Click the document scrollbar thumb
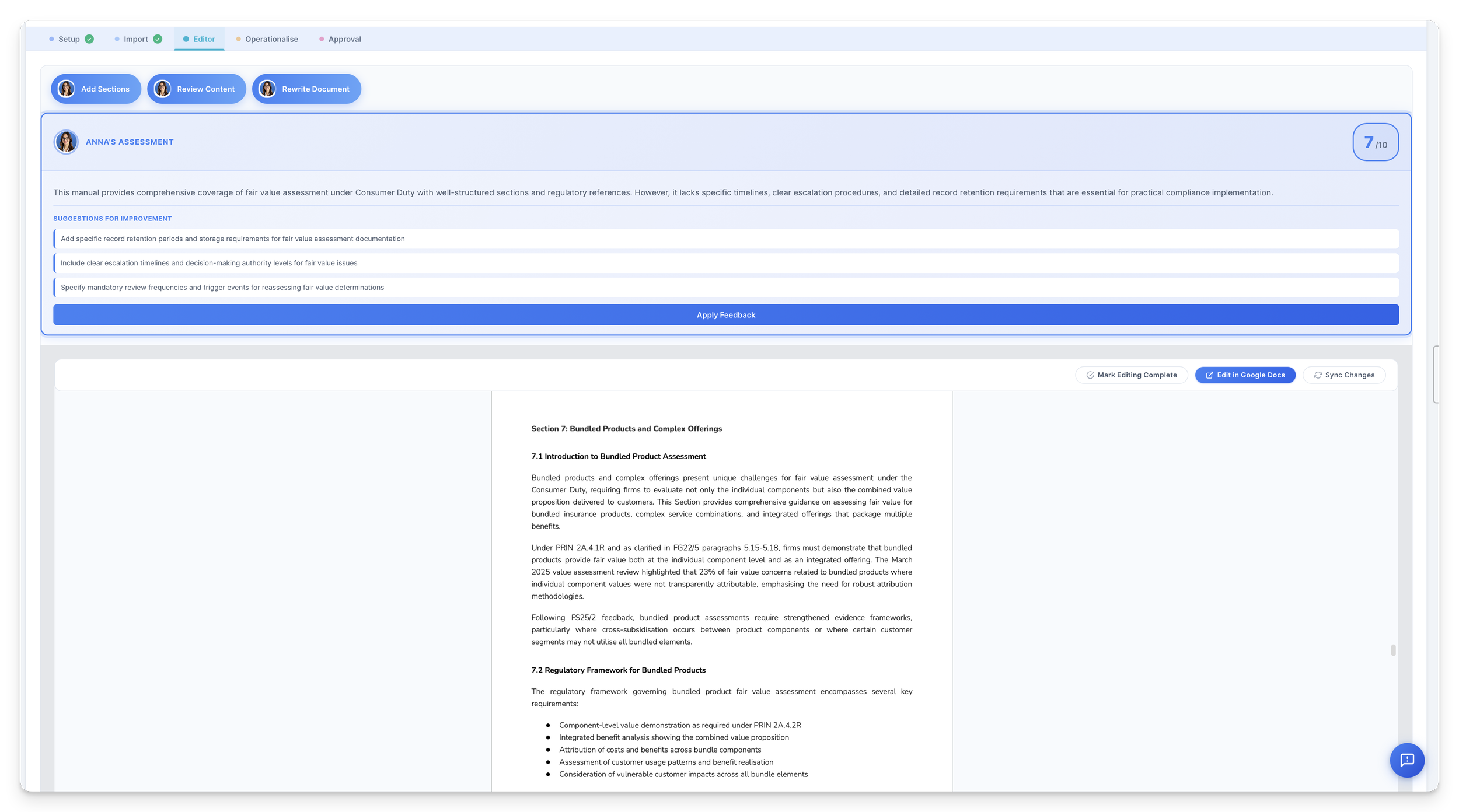The image size is (1459, 812). pos(1393,650)
